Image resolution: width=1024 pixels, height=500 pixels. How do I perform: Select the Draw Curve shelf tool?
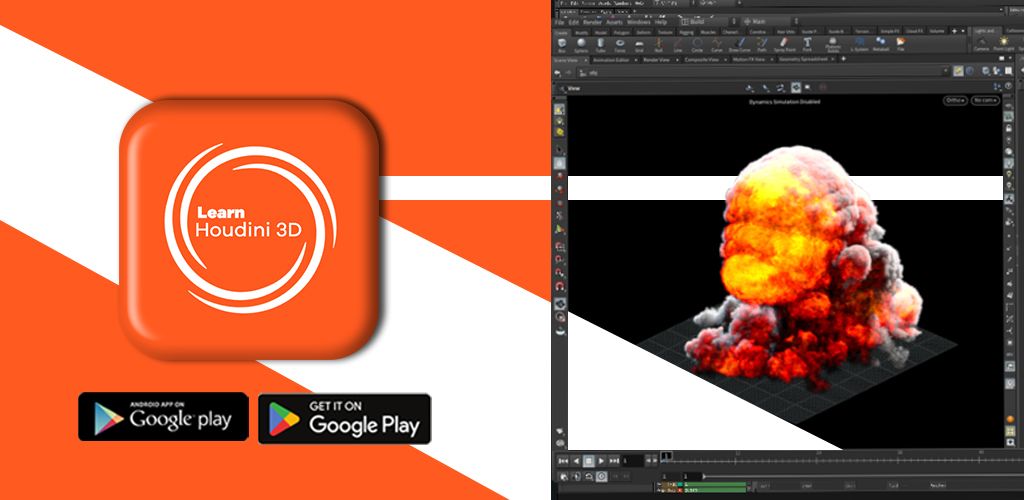point(739,45)
